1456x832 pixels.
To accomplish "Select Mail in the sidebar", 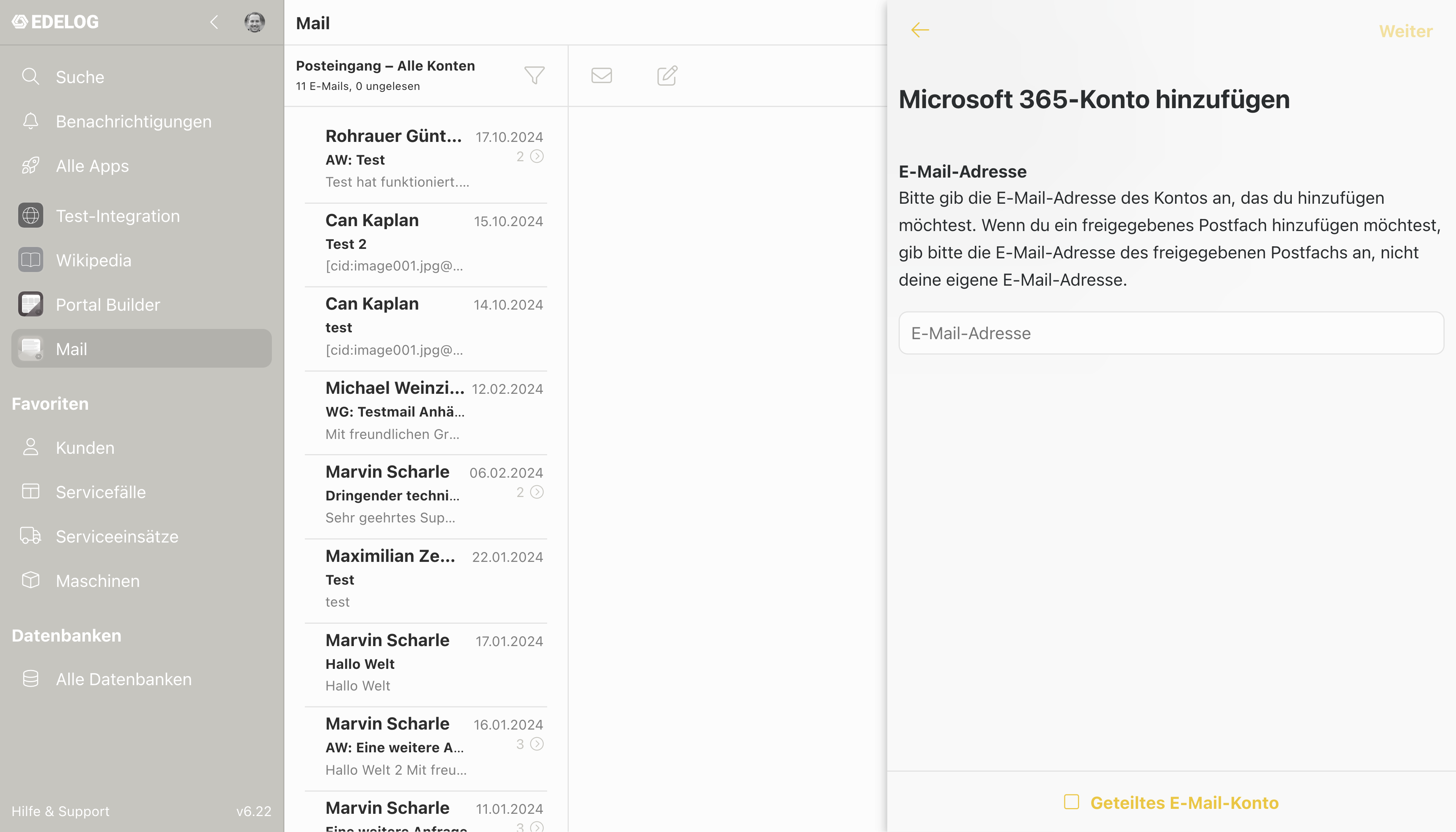I will pos(141,349).
